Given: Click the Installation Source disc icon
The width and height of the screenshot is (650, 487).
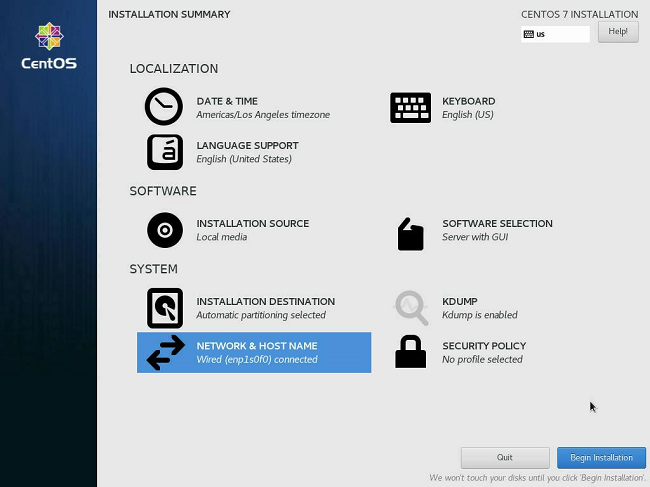Looking at the screenshot, I should click(165, 230).
